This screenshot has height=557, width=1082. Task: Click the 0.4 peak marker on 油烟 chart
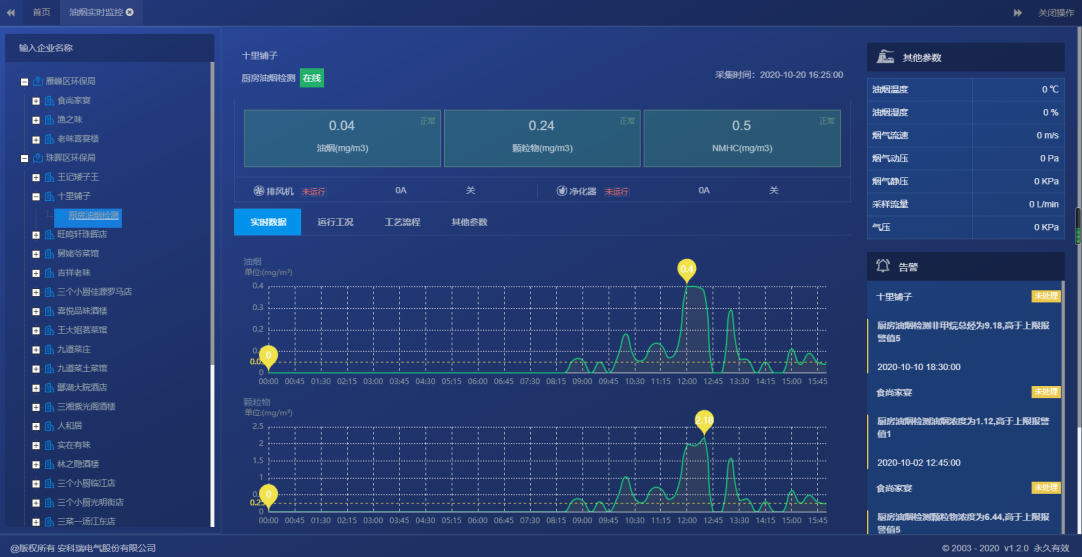point(686,269)
